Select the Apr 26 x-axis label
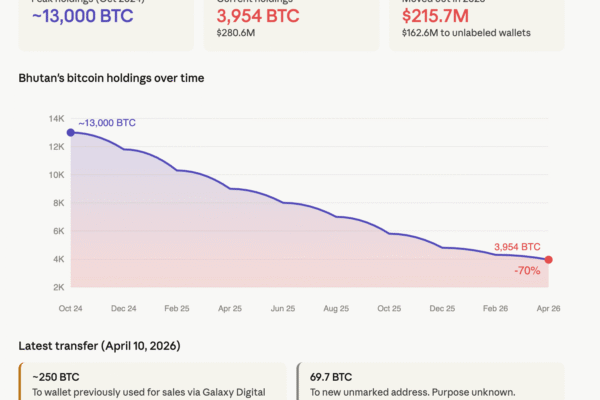Image resolution: width=600 pixels, height=400 pixels. click(548, 308)
